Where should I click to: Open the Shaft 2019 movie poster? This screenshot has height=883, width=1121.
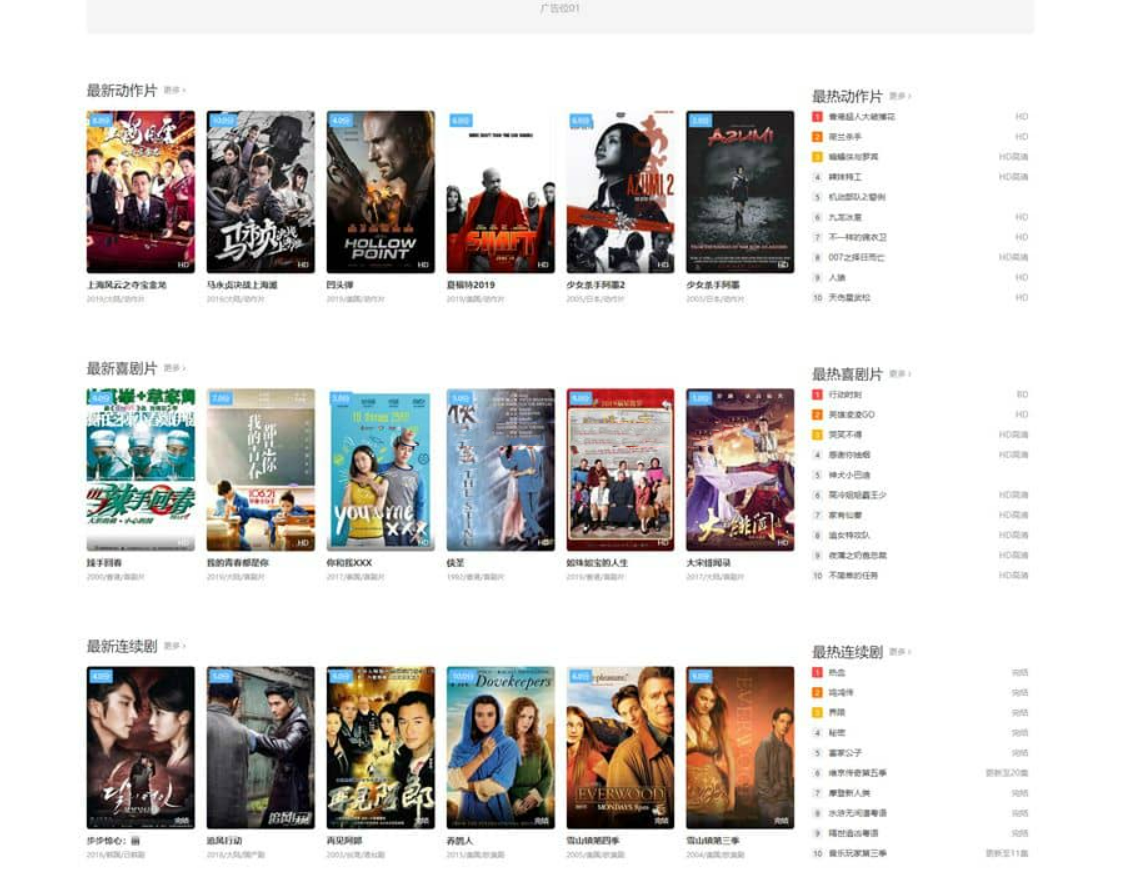click(500, 192)
